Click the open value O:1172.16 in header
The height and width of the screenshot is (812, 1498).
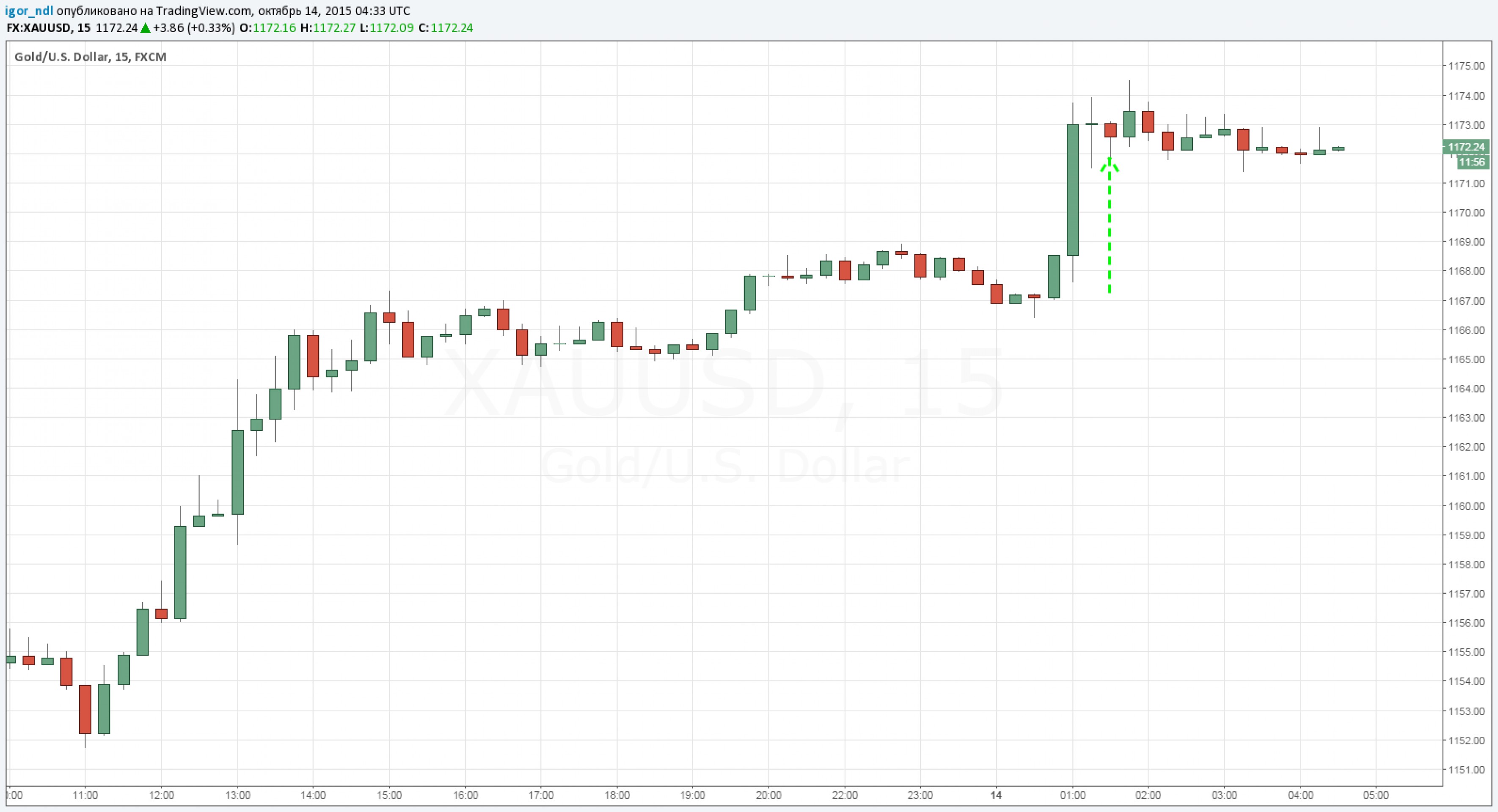click(x=267, y=28)
